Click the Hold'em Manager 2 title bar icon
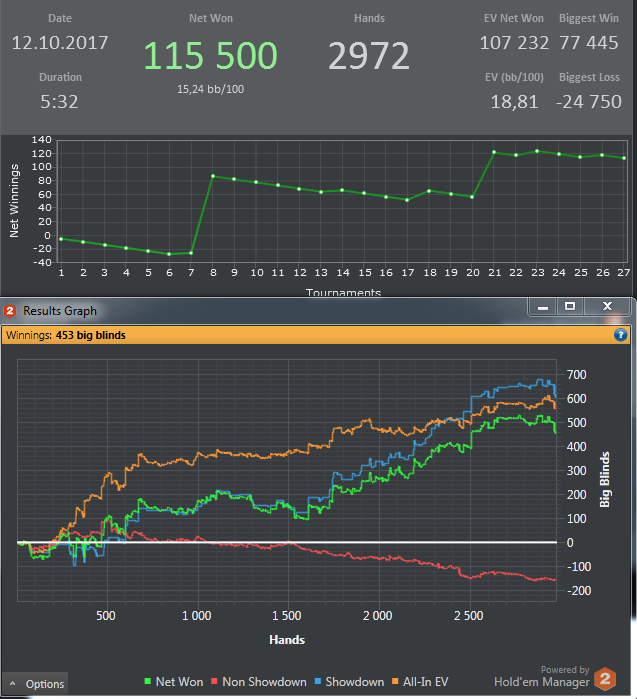Screen dimensions: 637x699 pos(10,310)
